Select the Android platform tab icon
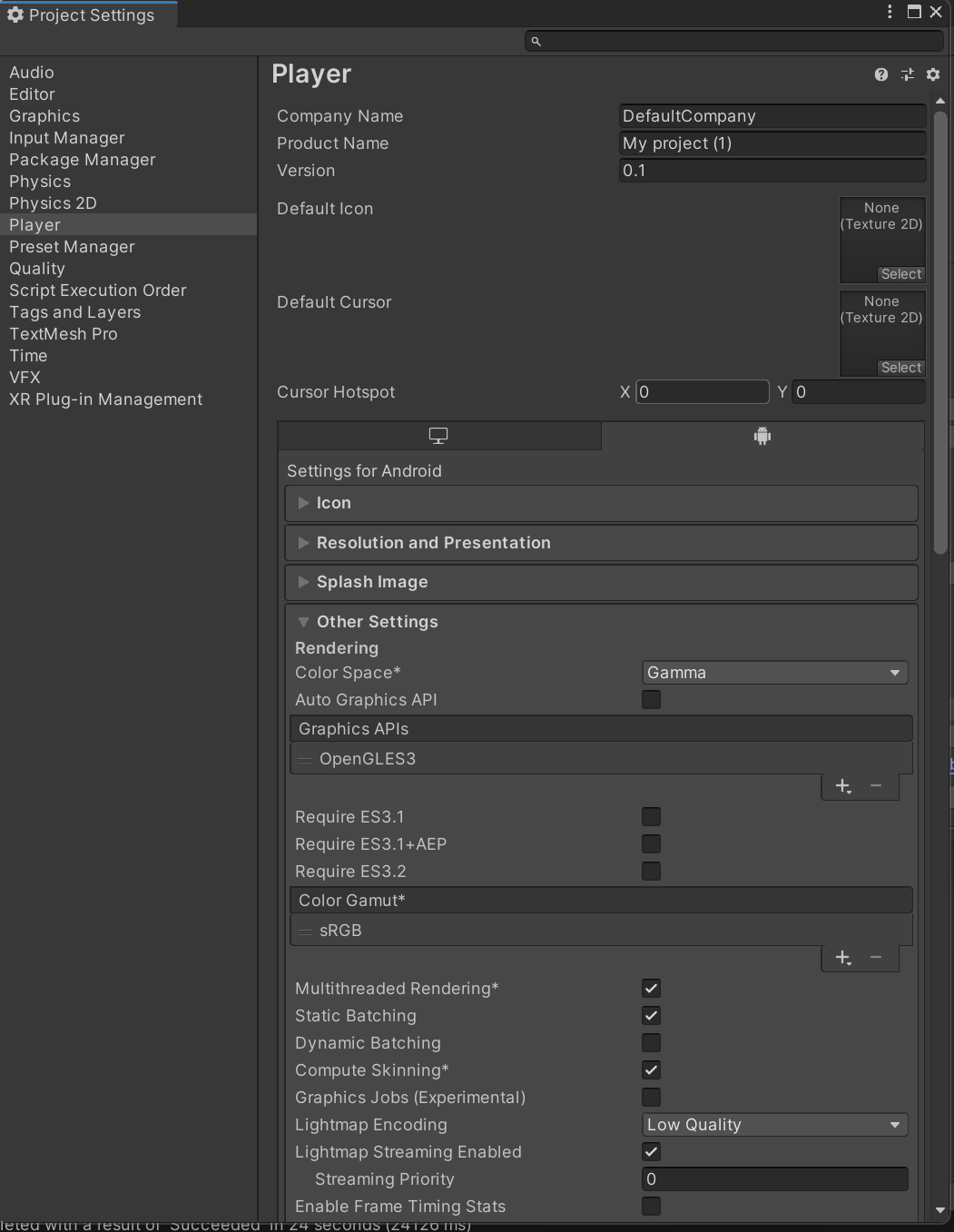954x1232 pixels. [762, 436]
